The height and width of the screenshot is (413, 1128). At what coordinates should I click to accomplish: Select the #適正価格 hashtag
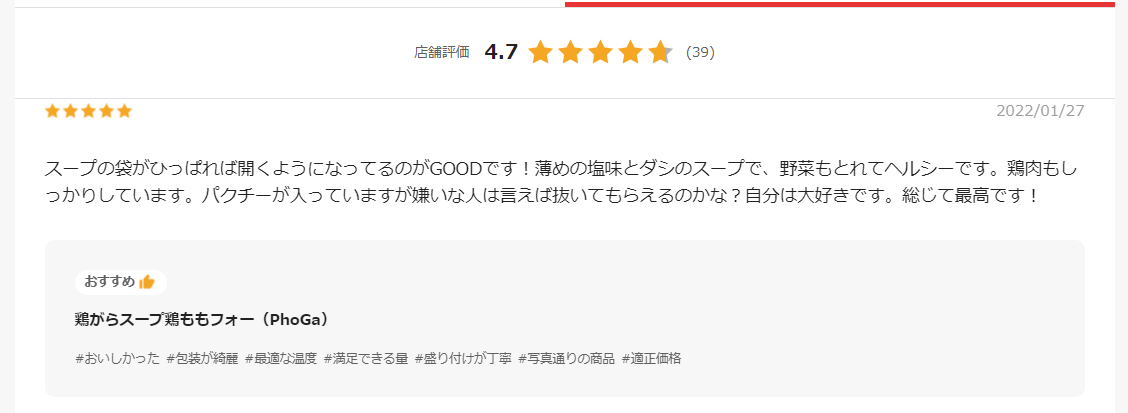652,358
